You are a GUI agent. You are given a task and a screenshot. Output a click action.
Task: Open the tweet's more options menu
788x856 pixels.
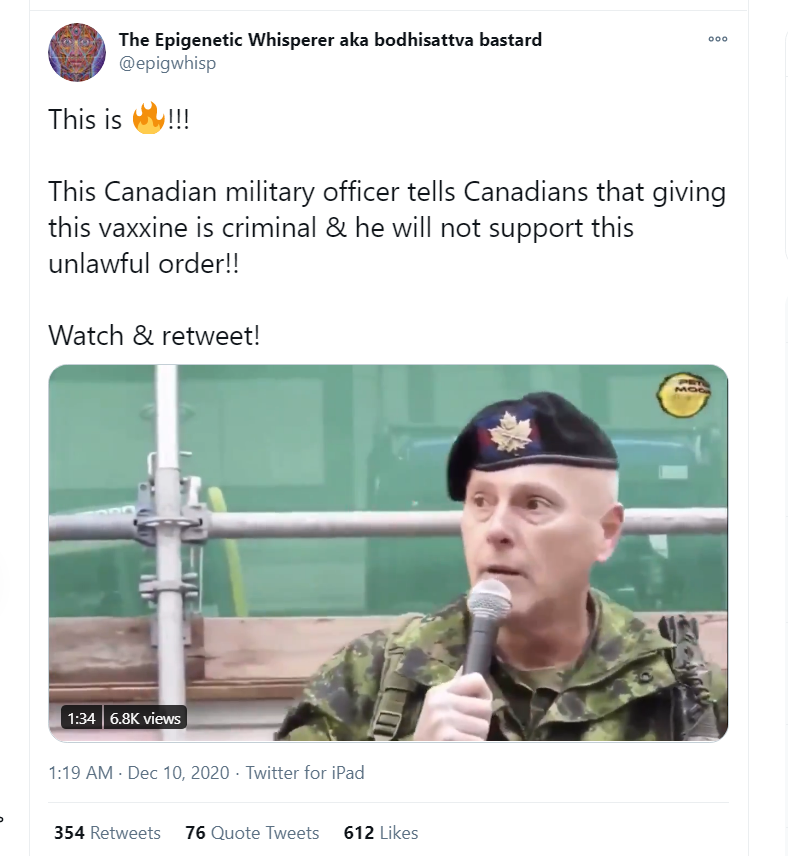tap(717, 39)
